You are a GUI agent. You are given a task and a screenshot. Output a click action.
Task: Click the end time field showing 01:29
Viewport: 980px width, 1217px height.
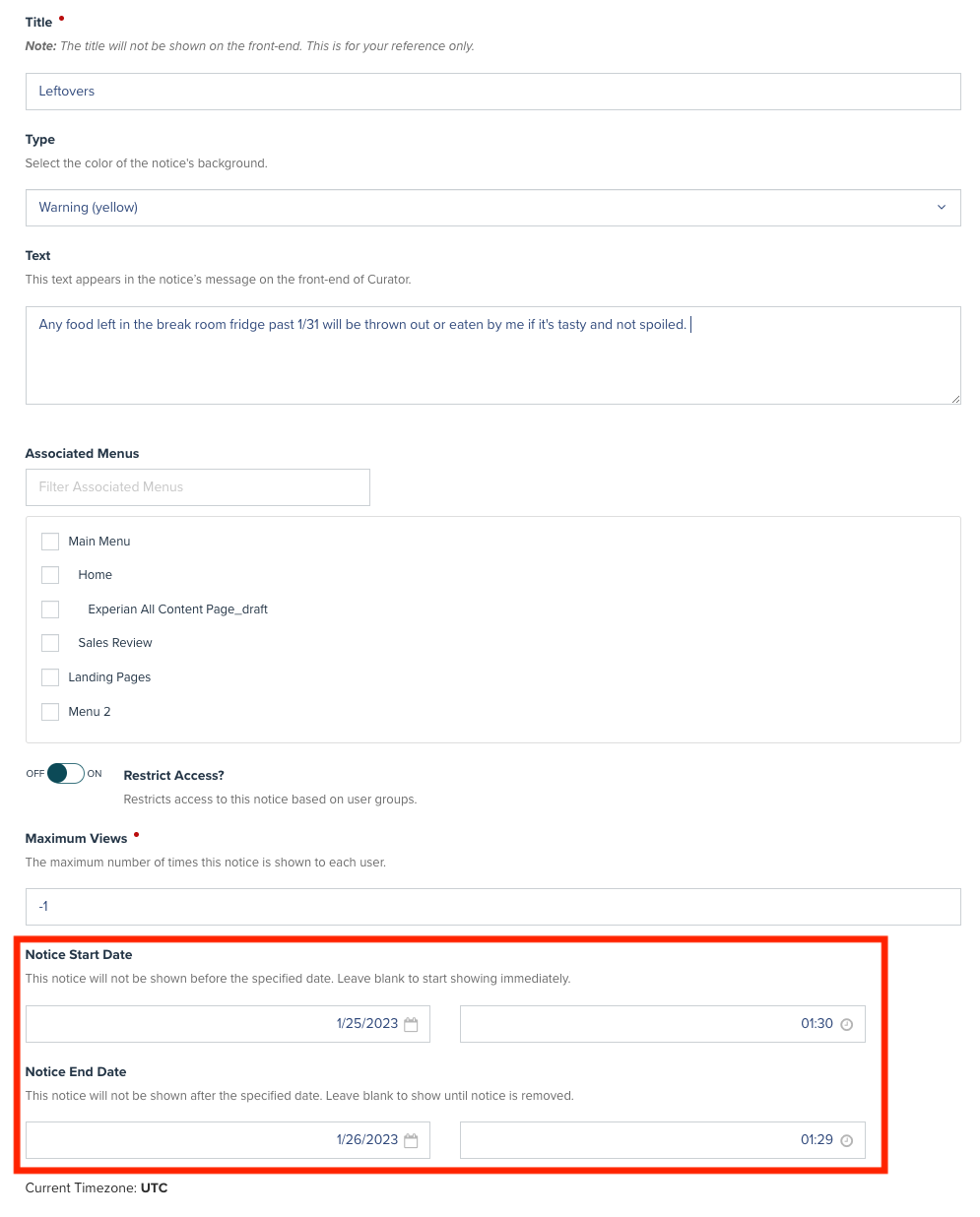(663, 1140)
